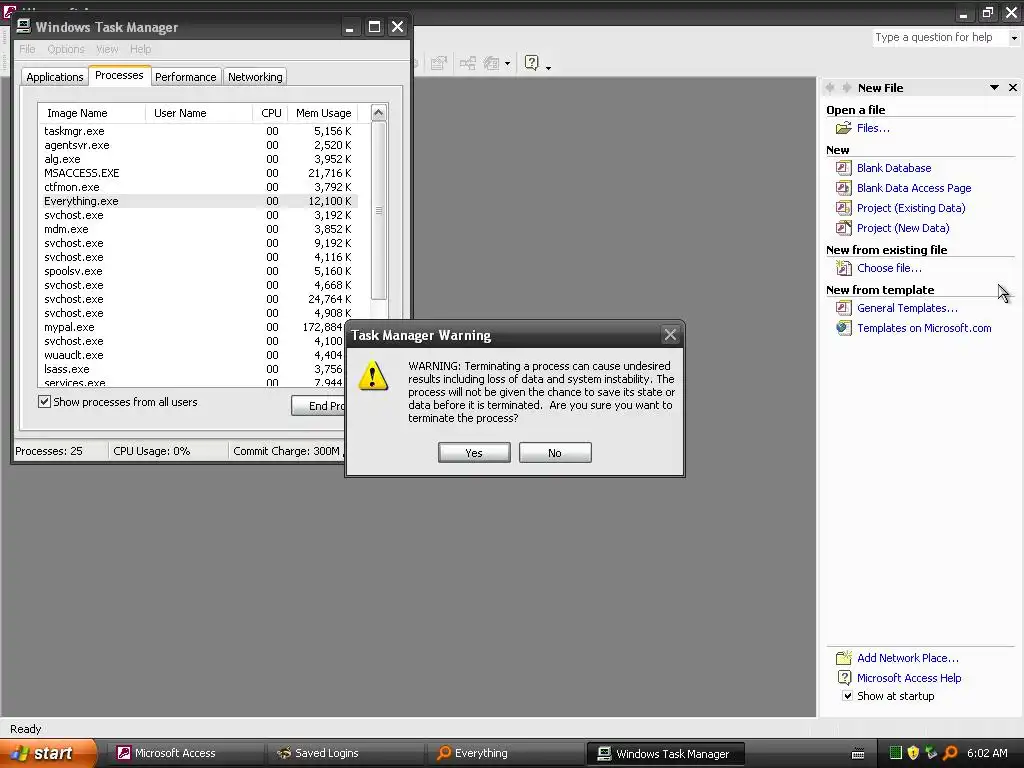Click Blank Database icon

844,168
